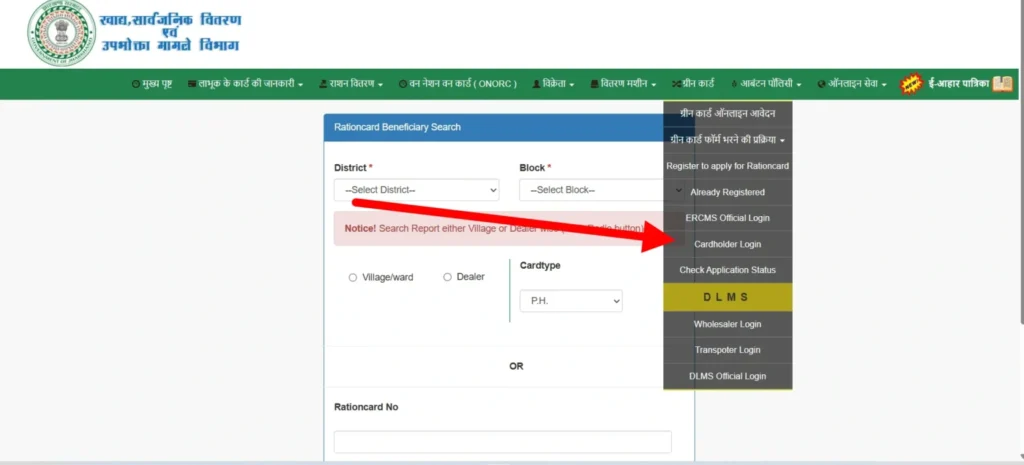This screenshot has width=1024, height=465.
Task: Click the yellow DLMS header item
Action: [x=728, y=297]
